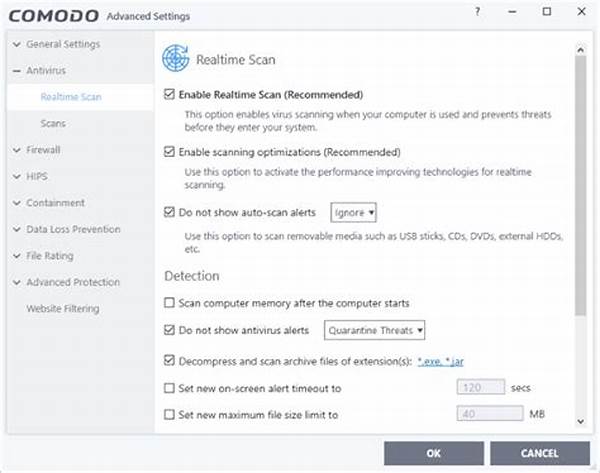Click the Advanced Settings title text
This screenshot has width=600, height=473.
148,16
